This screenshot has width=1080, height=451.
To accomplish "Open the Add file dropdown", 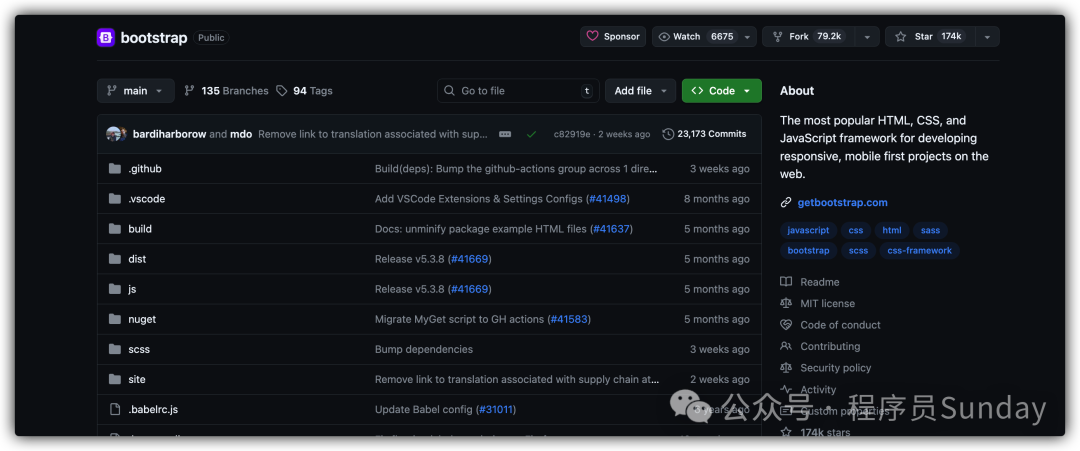I will point(640,91).
